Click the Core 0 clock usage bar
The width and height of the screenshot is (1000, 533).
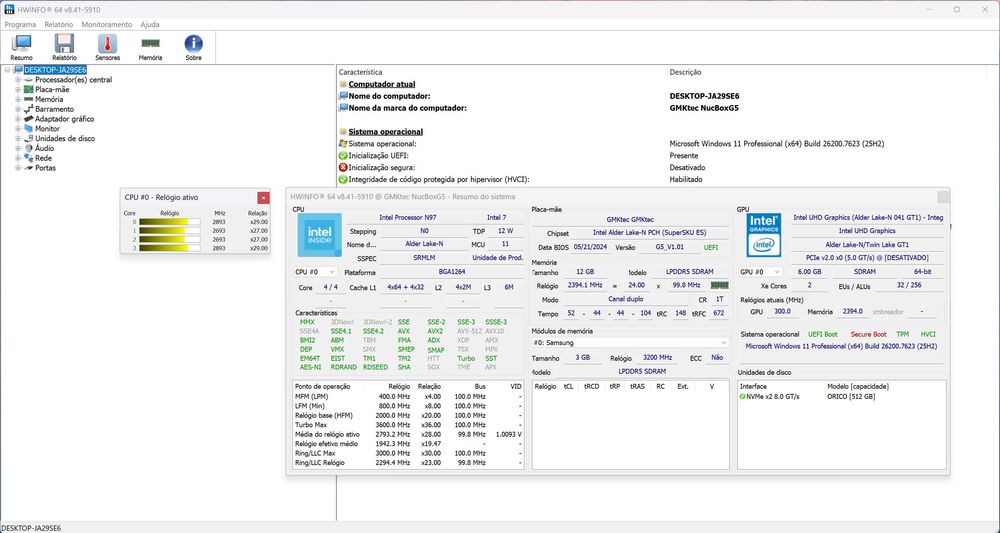point(170,222)
